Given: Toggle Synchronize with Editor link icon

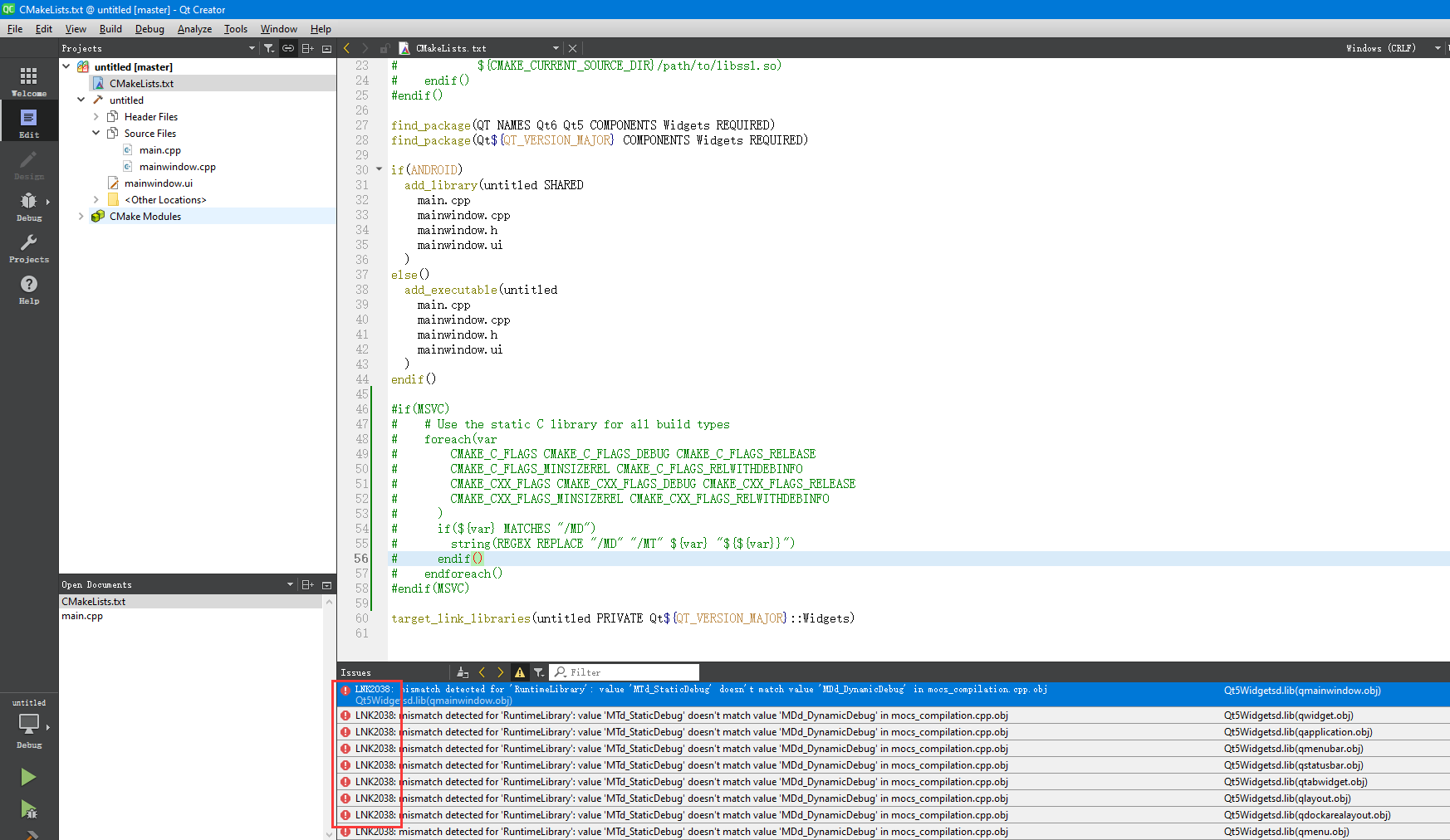Looking at the screenshot, I should 287,48.
